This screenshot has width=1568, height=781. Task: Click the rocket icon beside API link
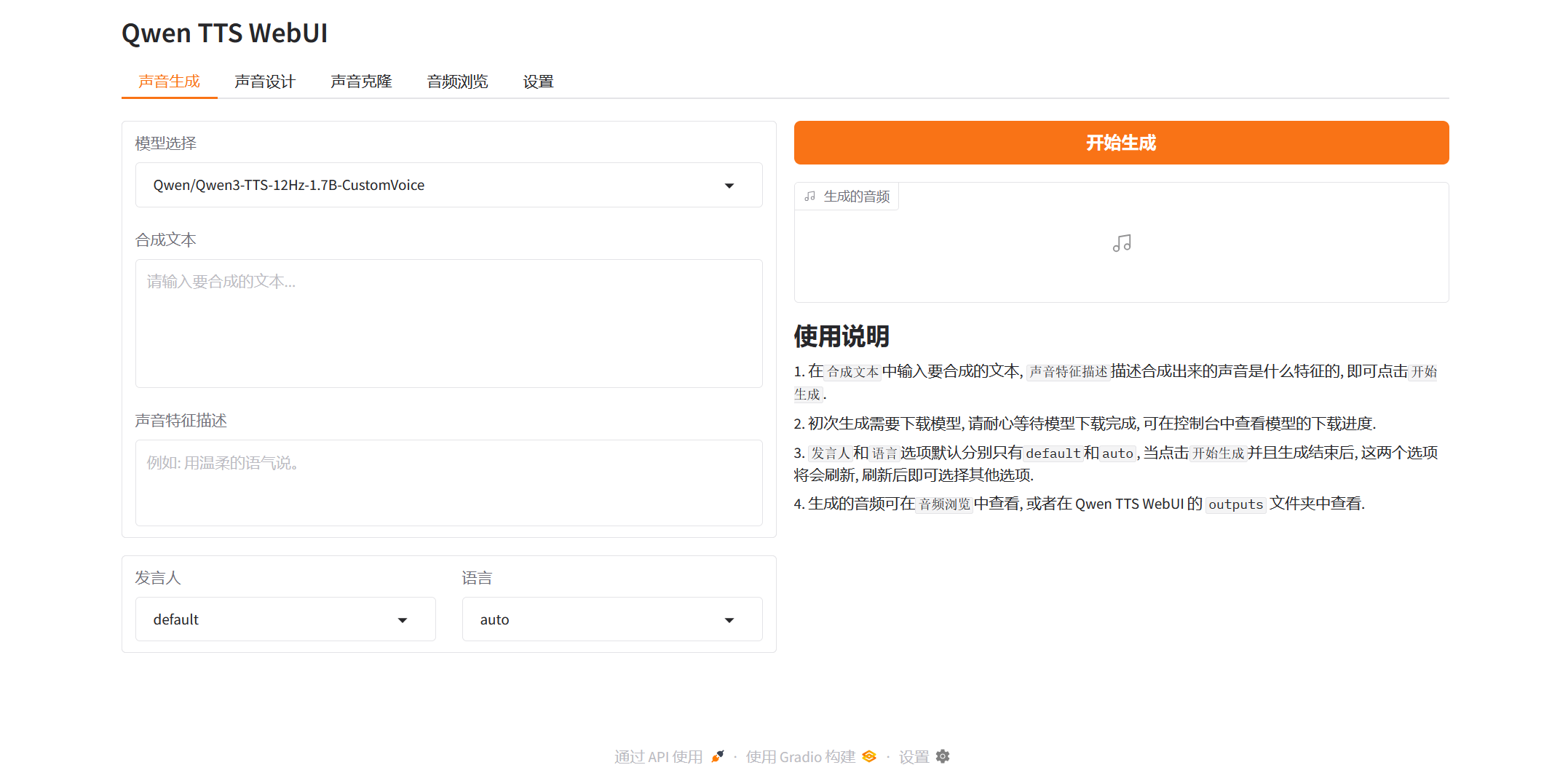click(x=718, y=756)
